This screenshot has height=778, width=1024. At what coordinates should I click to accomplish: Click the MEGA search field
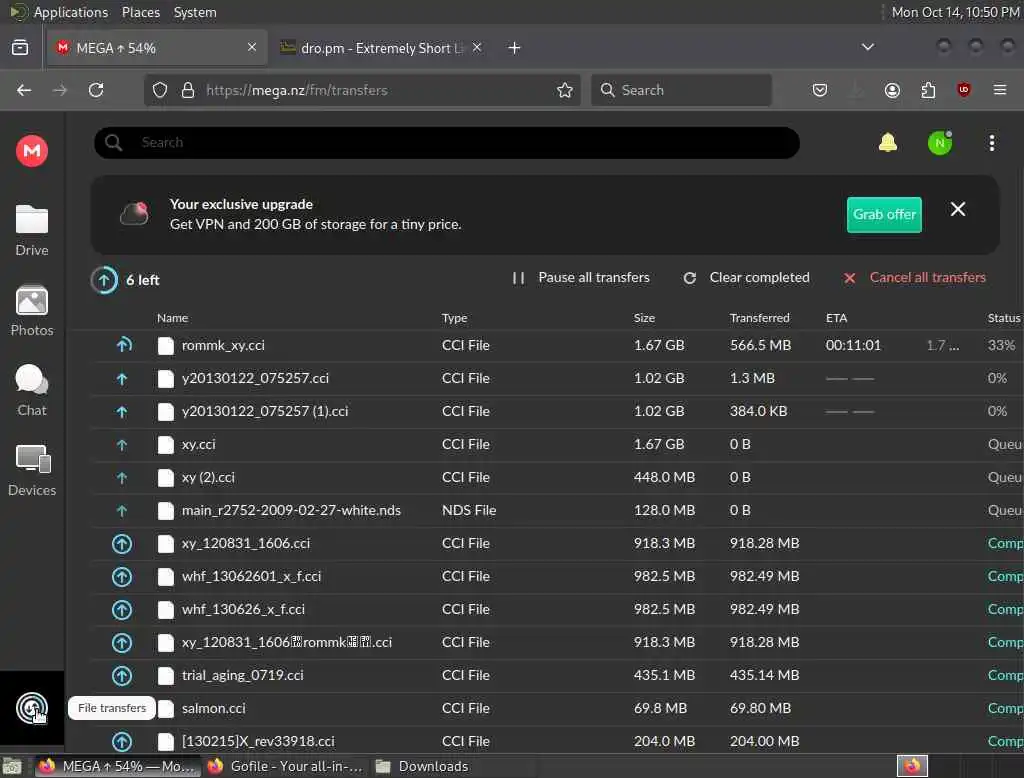click(447, 142)
